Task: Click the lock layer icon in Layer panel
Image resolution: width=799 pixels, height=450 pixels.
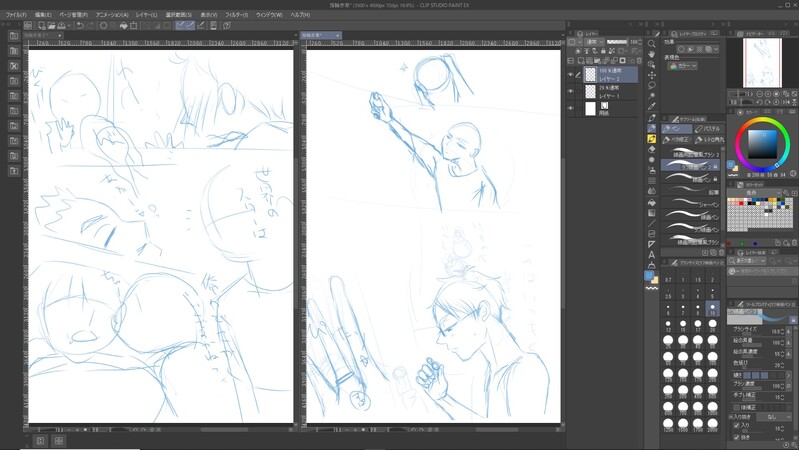Action: click(603, 51)
